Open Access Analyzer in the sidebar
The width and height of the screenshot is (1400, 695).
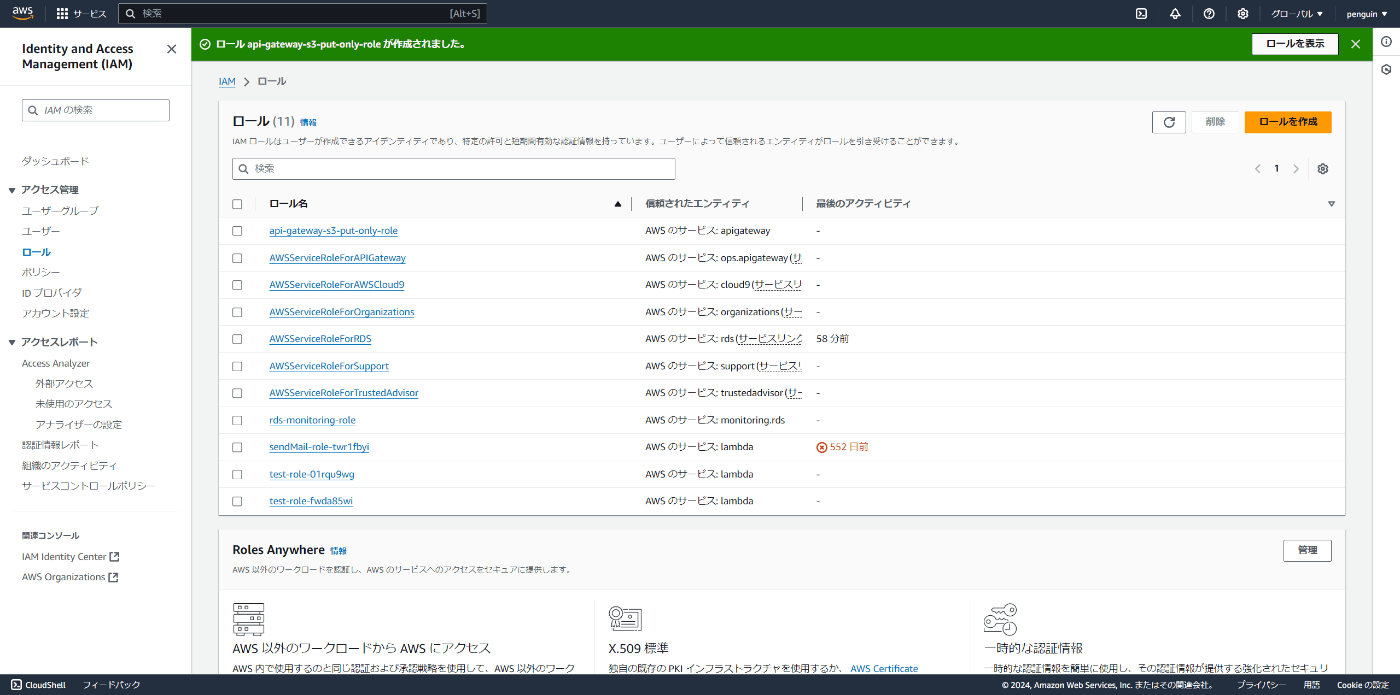point(56,364)
